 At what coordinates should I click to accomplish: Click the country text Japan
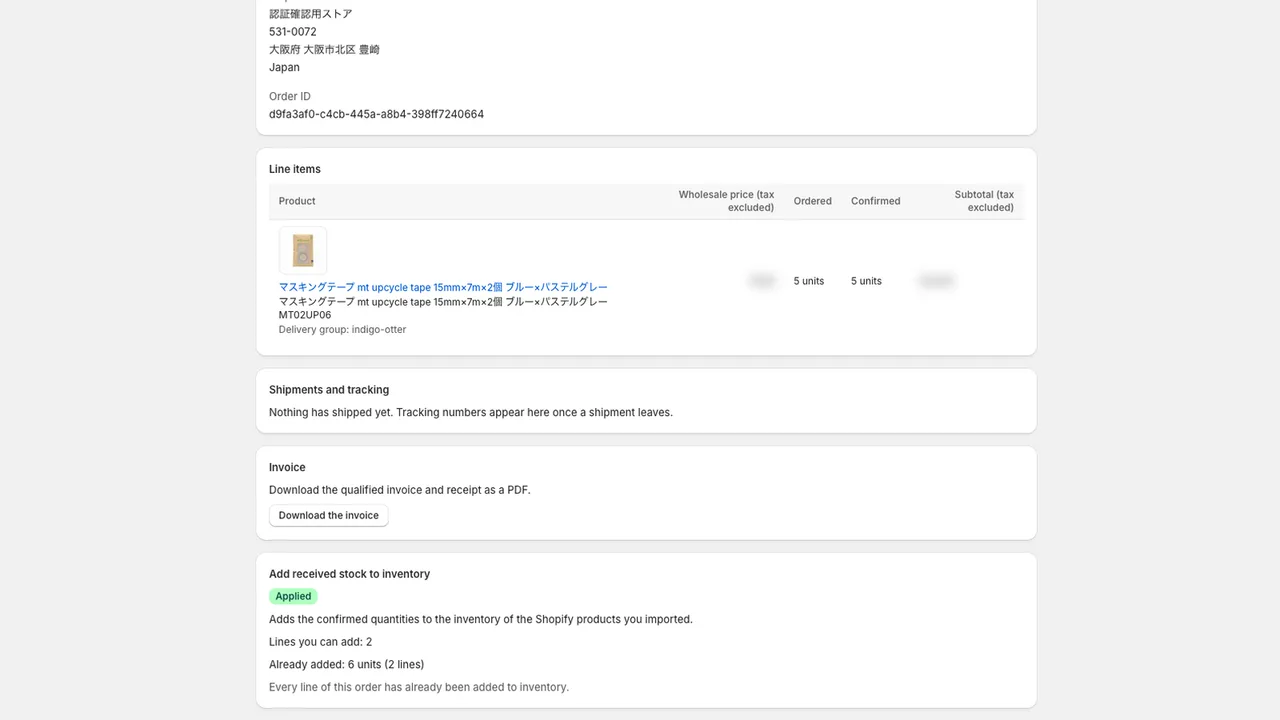click(284, 68)
